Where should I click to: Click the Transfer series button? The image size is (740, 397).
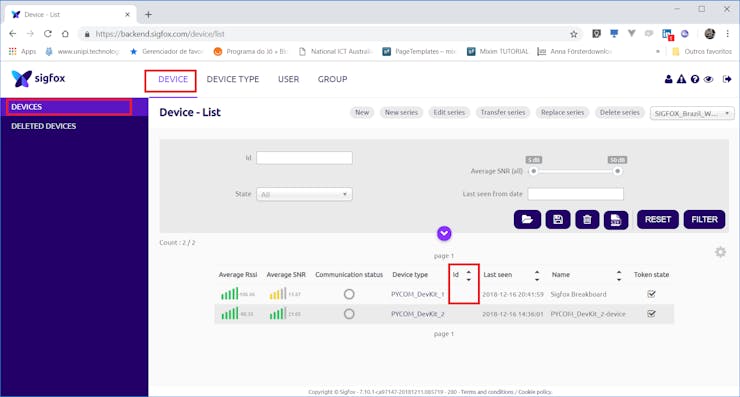503,112
